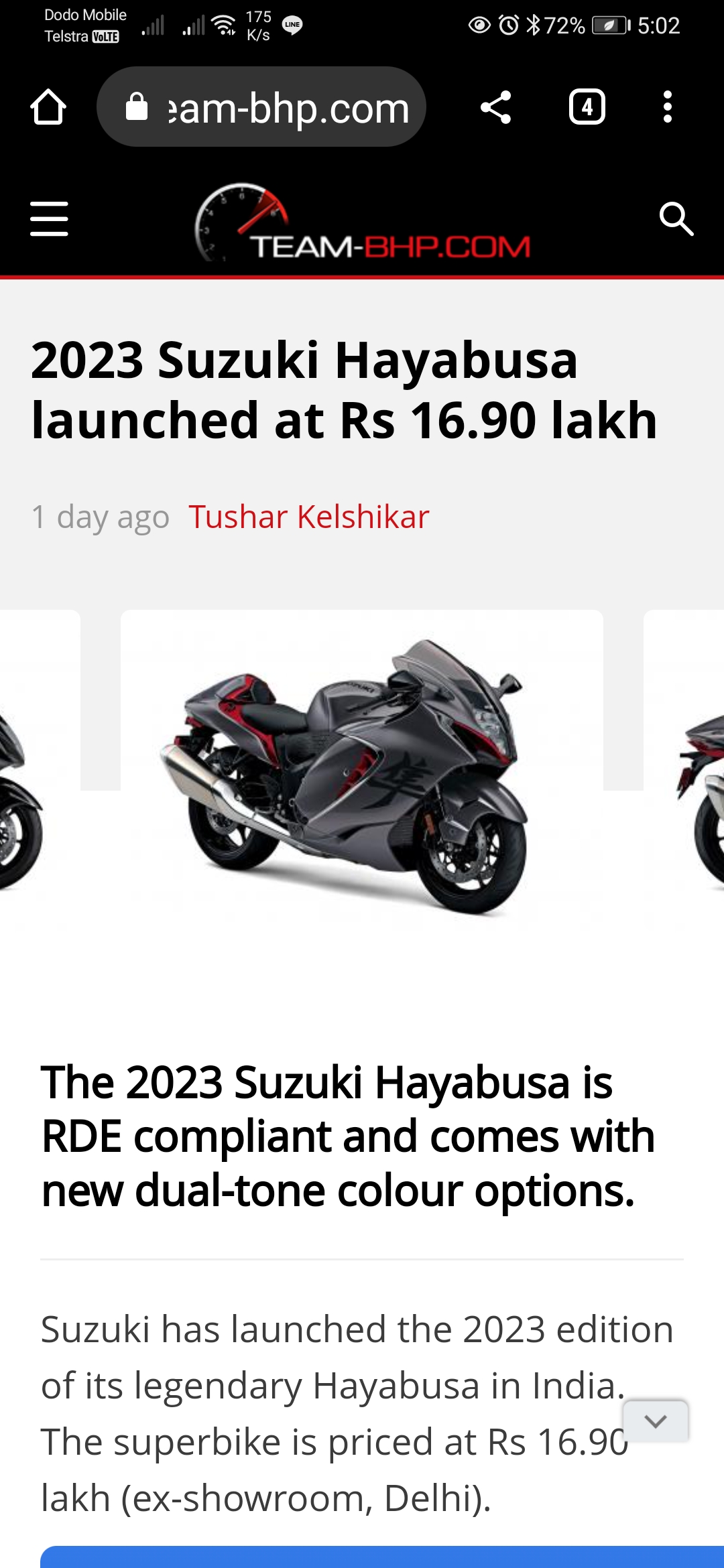
Task: Open the browser three-dot overflow menu
Action: coord(667,107)
